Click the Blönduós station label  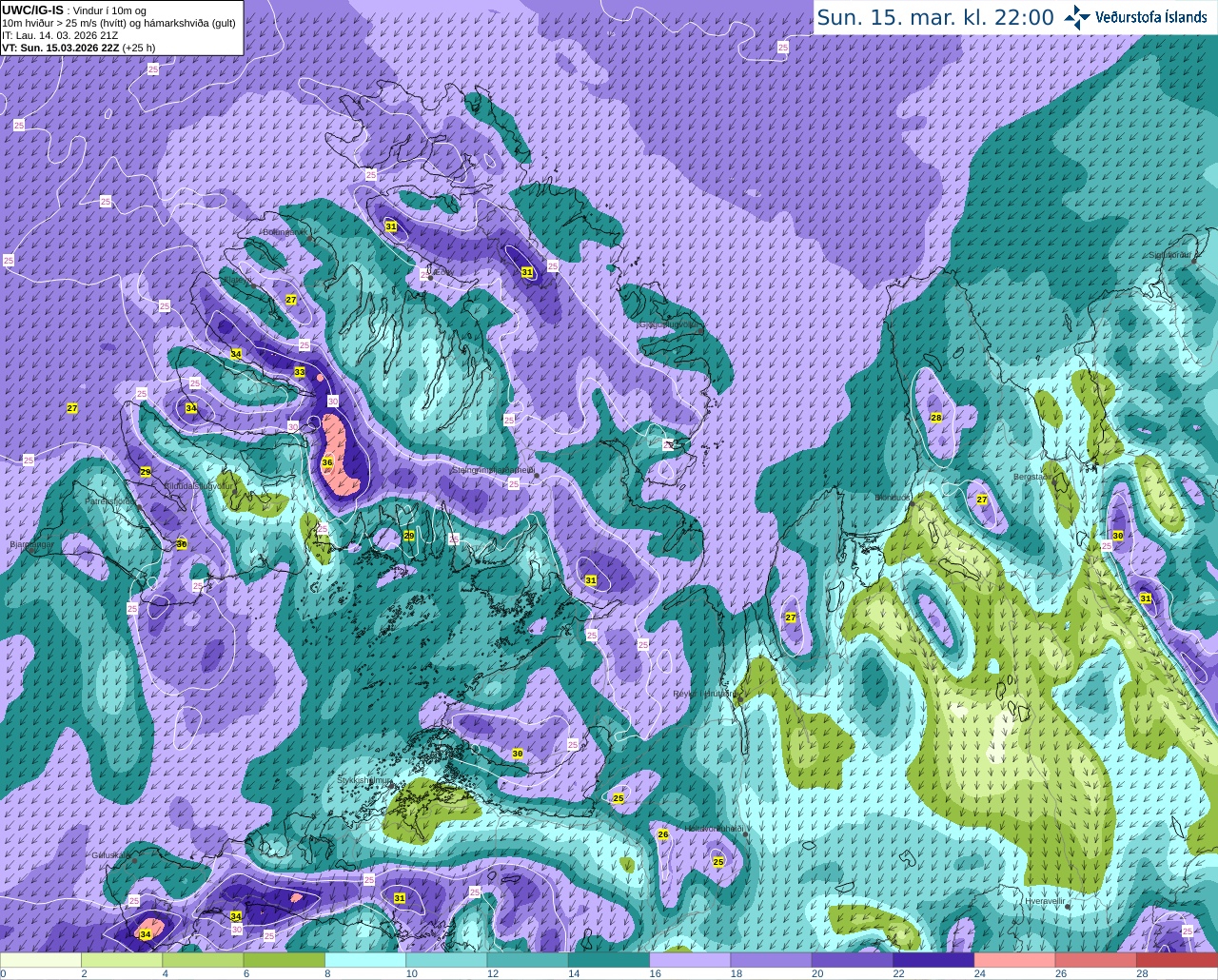coord(893,497)
